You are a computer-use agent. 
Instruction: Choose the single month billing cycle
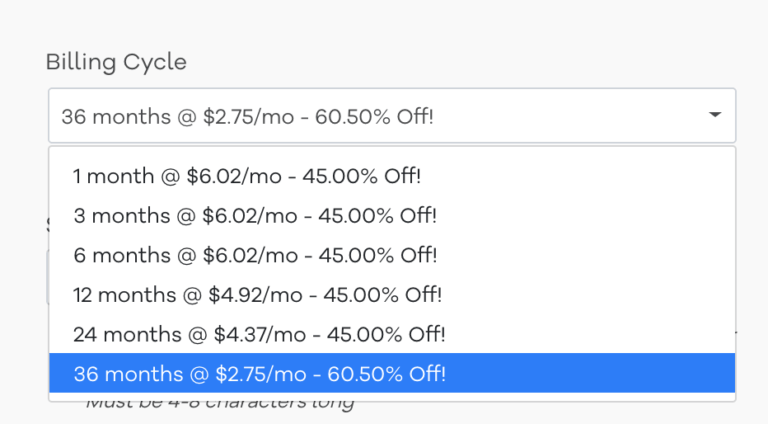pyautogui.click(x=392, y=176)
